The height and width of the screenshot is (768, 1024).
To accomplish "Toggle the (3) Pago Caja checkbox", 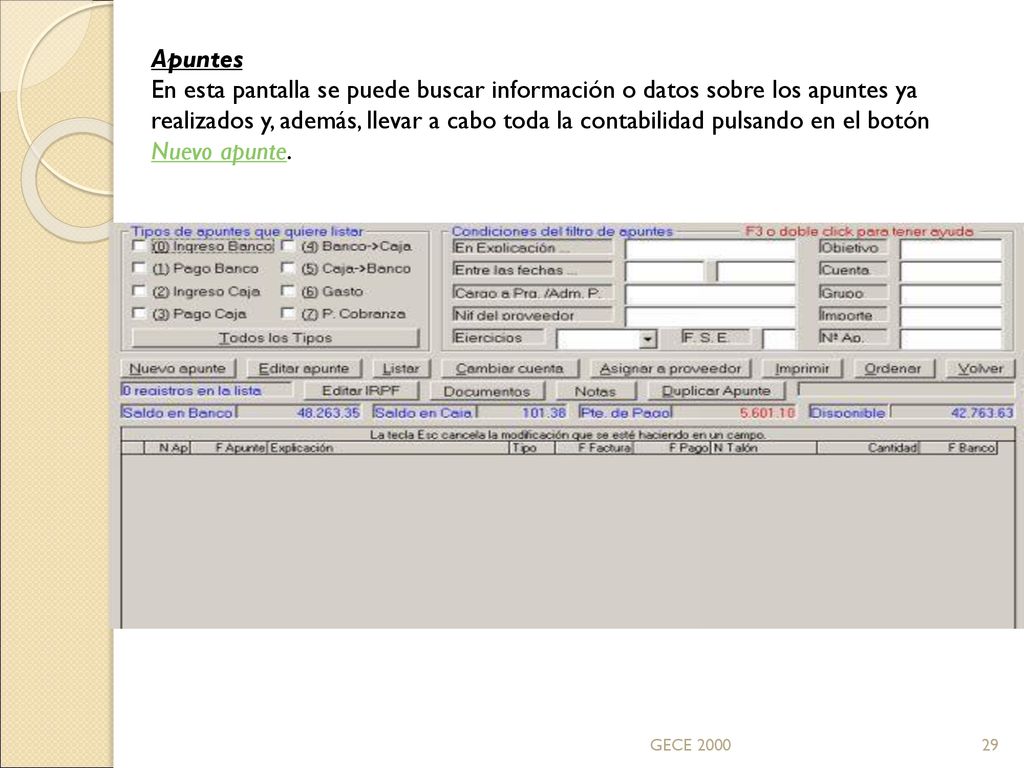I will click(138, 313).
